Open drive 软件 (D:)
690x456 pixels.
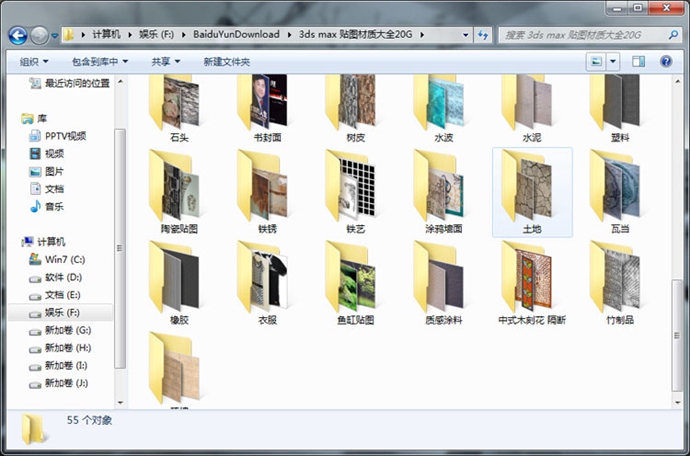(x=55, y=277)
